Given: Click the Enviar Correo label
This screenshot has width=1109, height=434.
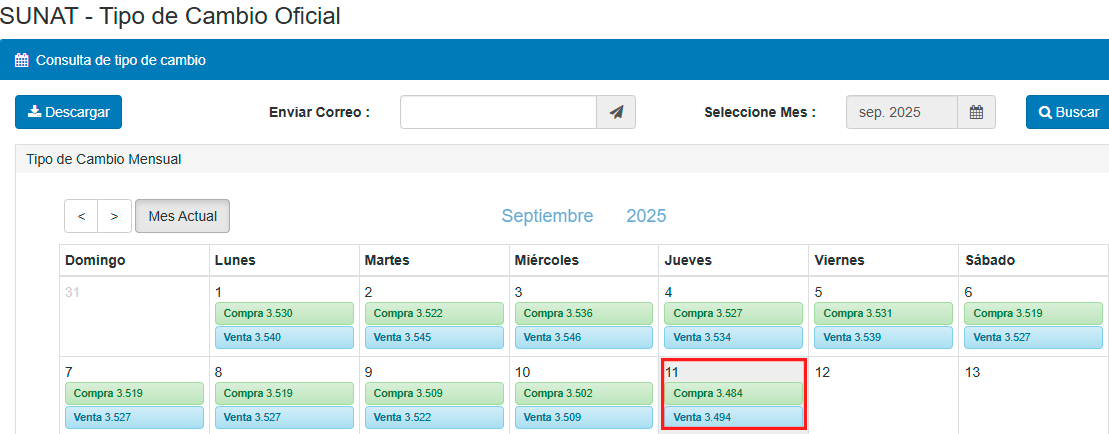Looking at the screenshot, I should pyautogui.click(x=320, y=112).
